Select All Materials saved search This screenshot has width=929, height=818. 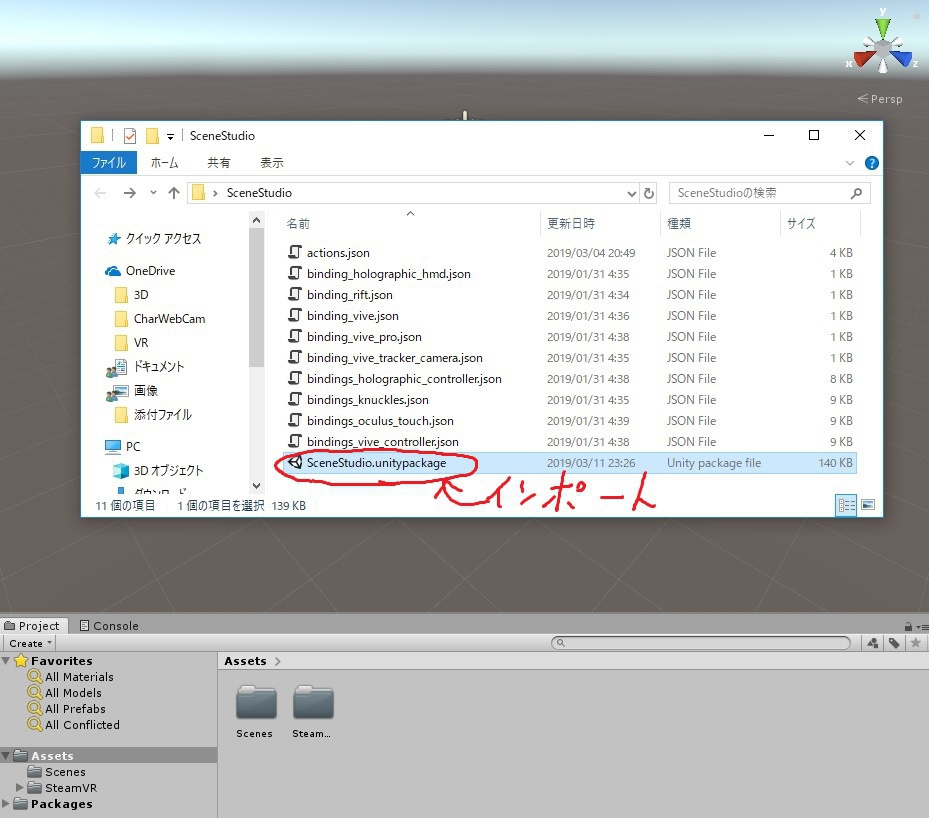[79, 676]
